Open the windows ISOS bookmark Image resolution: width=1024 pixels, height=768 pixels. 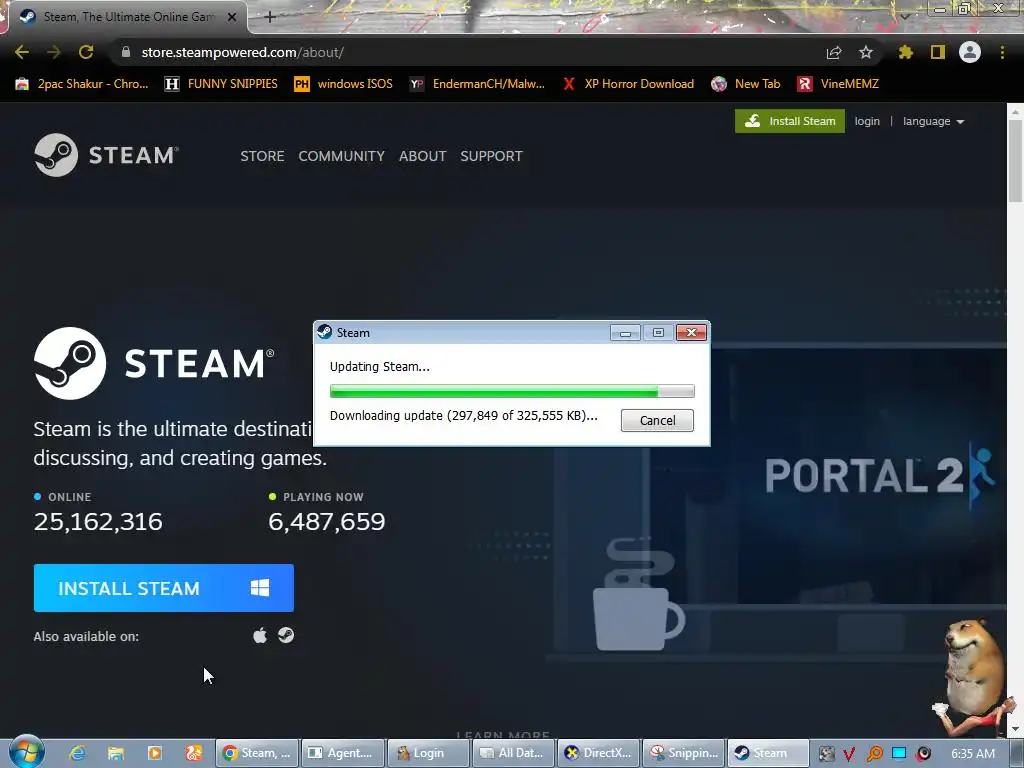point(344,84)
